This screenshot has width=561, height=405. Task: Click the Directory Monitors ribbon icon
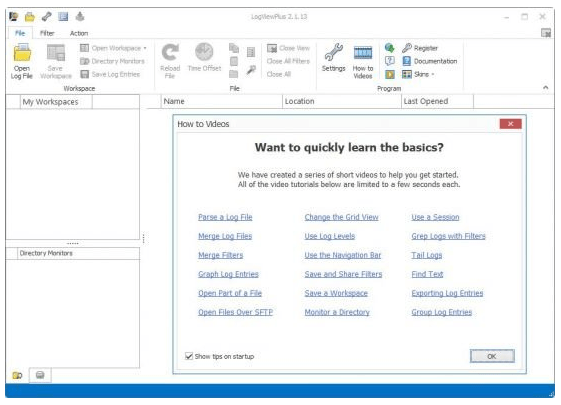84,61
